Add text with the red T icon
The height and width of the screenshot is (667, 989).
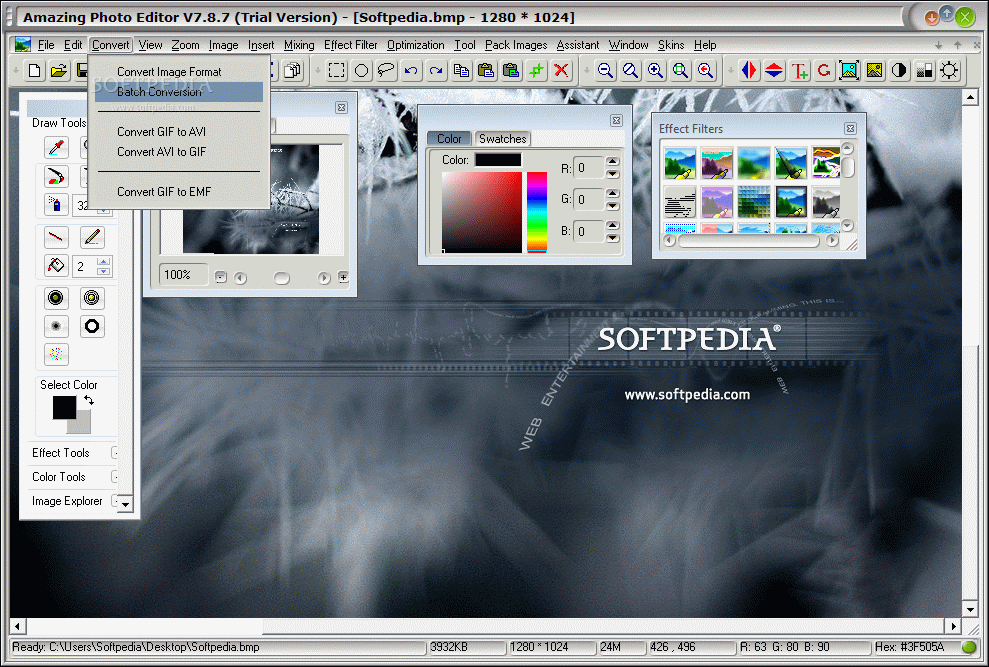[799, 70]
